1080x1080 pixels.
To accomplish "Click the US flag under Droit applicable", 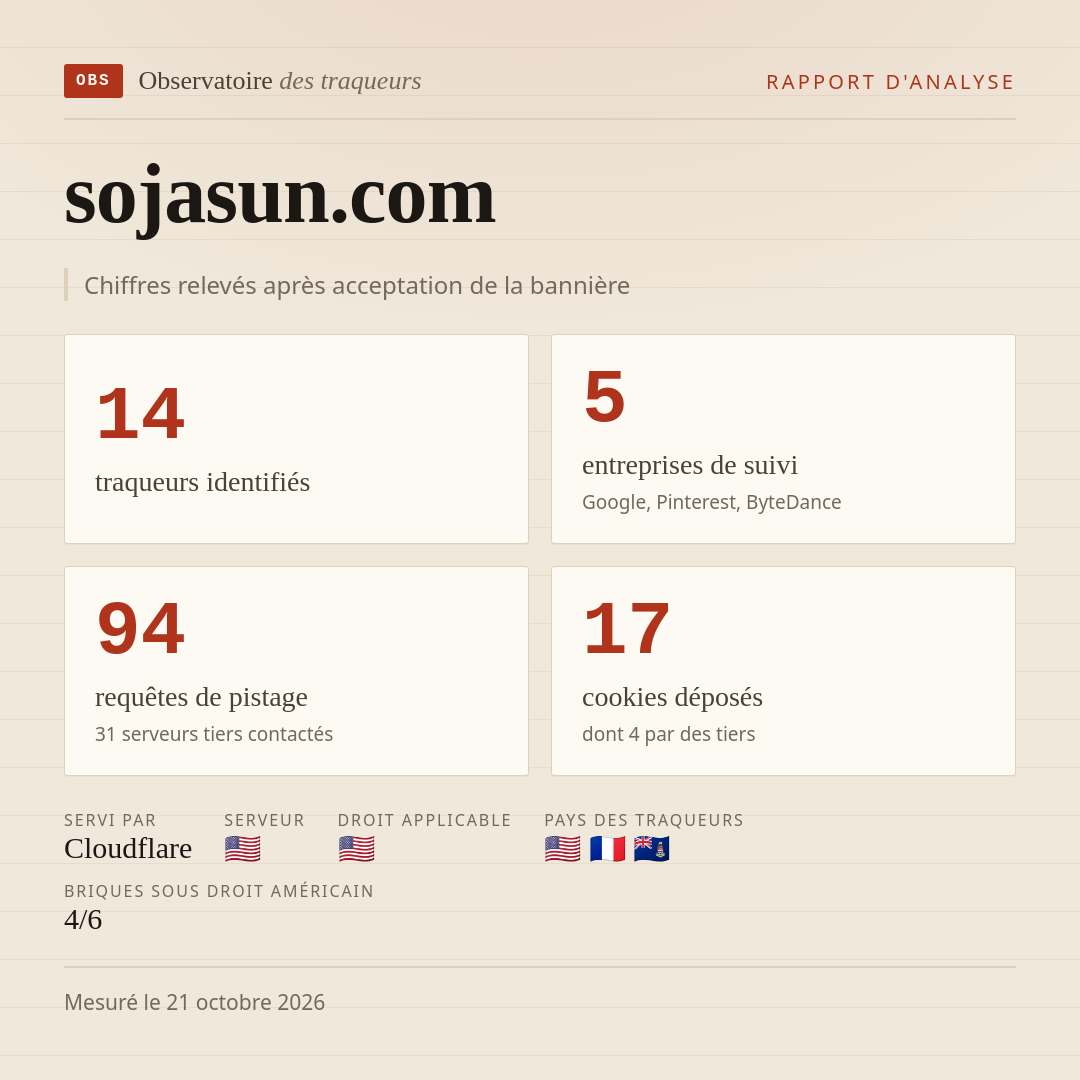I will pyautogui.click(x=356, y=849).
